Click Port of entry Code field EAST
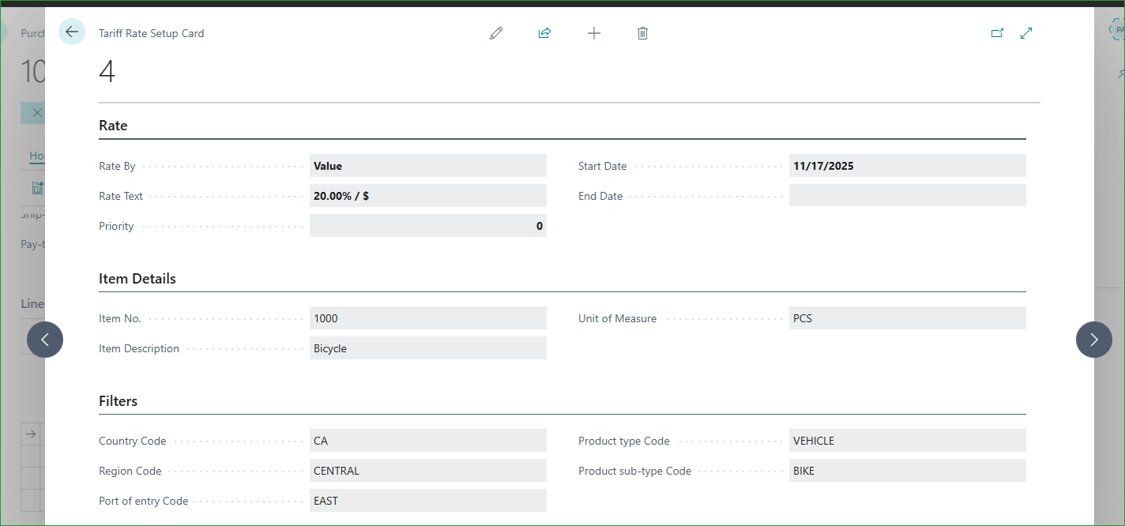This screenshot has height=526, width=1125. click(x=428, y=501)
